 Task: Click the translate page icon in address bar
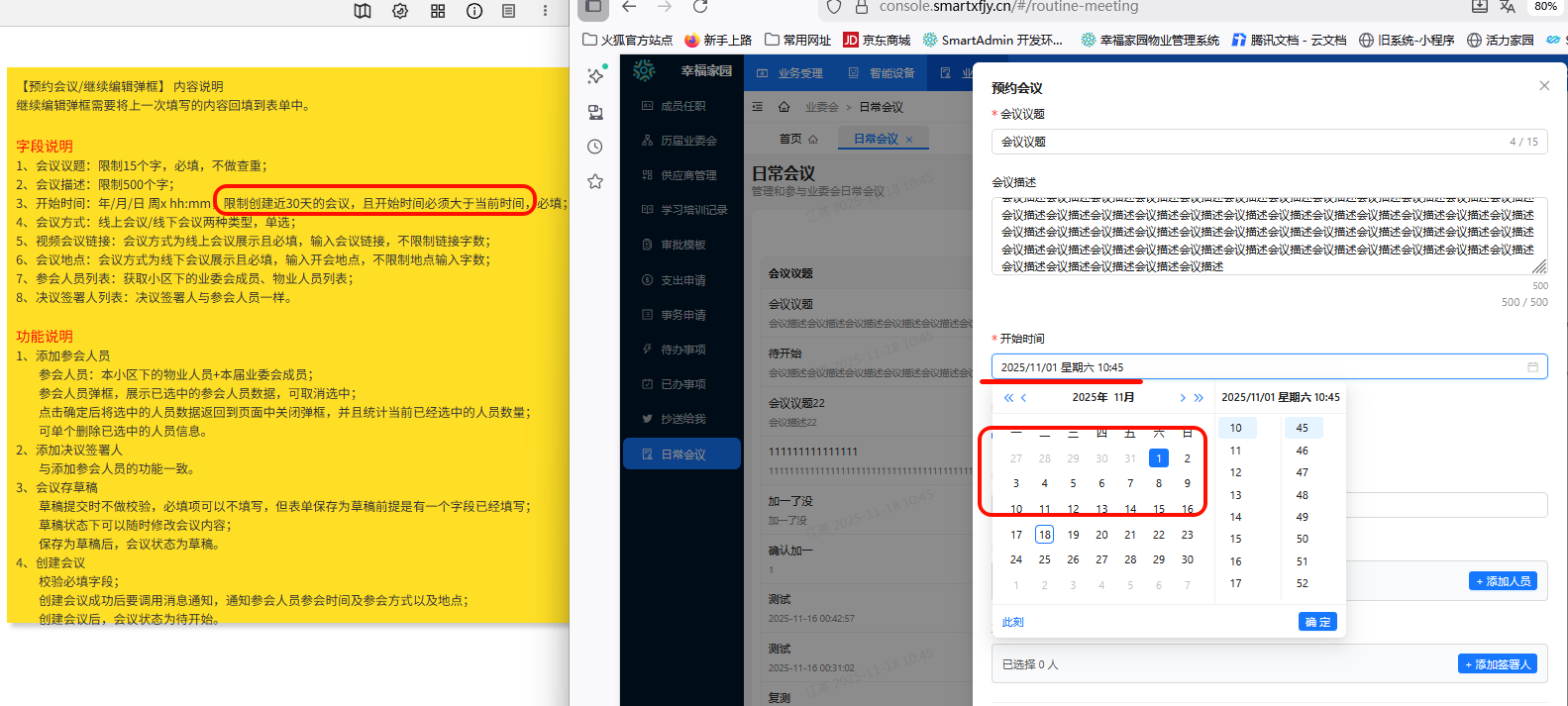point(1508,7)
